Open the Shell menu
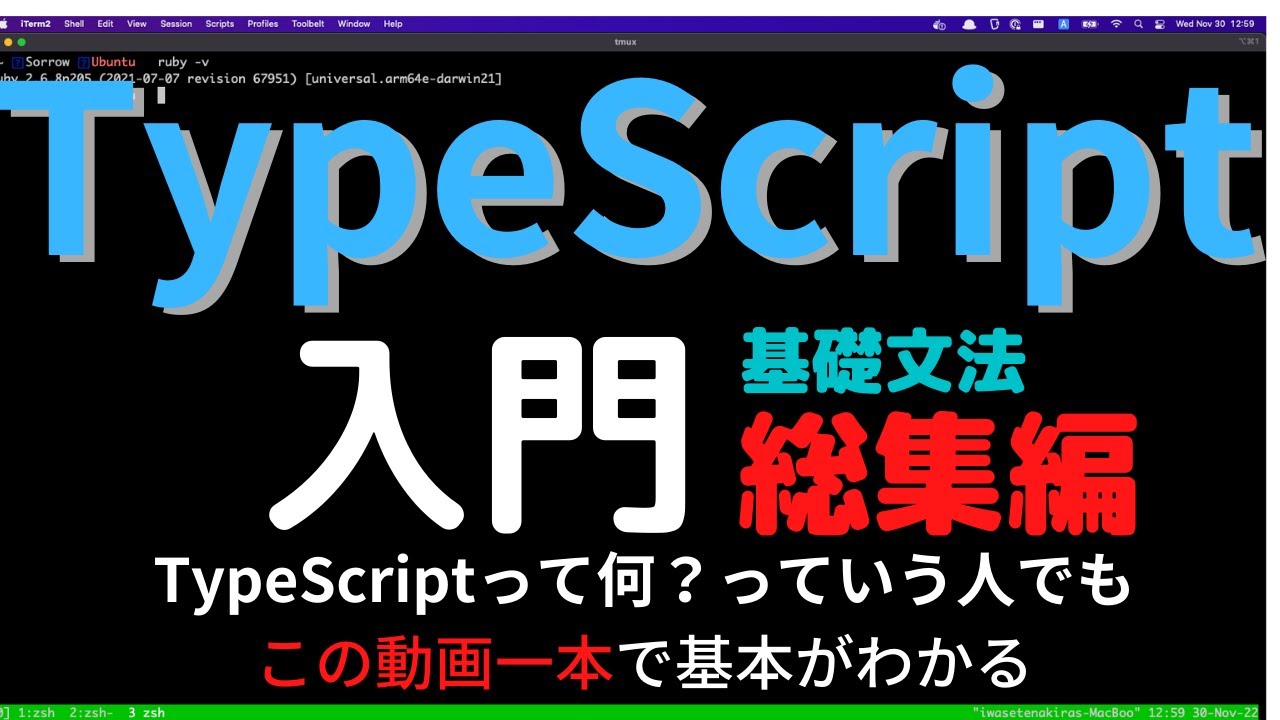Image resolution: width=1280 pixels, height=720 pixels. [74, 23]
